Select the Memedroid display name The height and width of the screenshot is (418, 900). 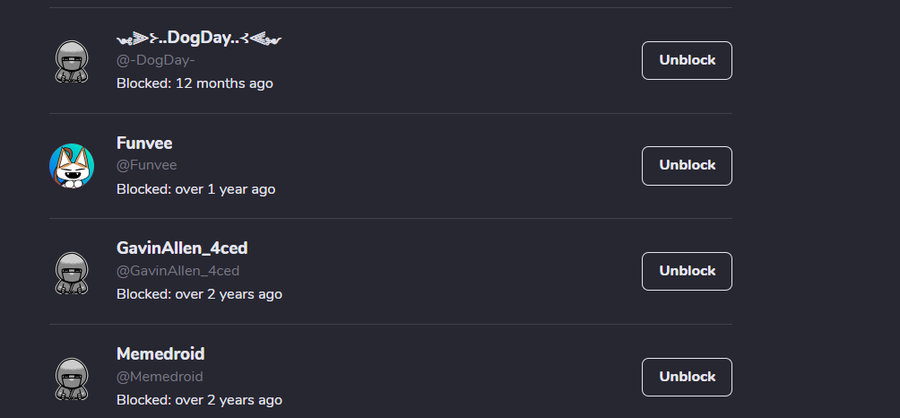160,354
